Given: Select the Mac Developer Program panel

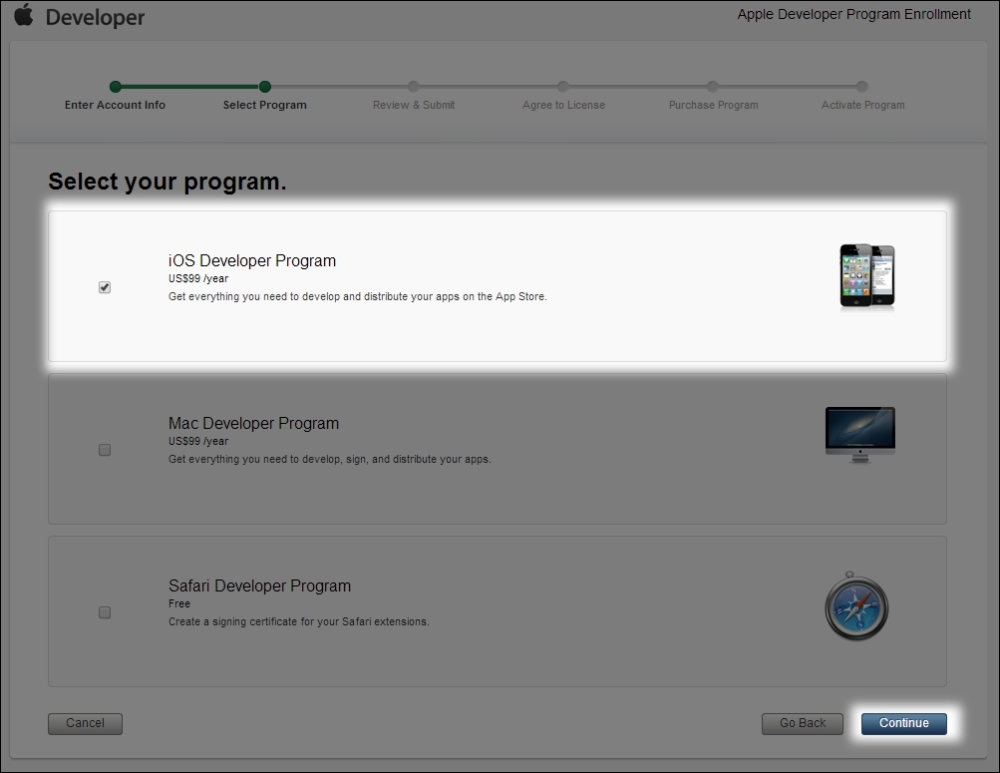Looking at the screenshot, I should (x=497, y=450).
